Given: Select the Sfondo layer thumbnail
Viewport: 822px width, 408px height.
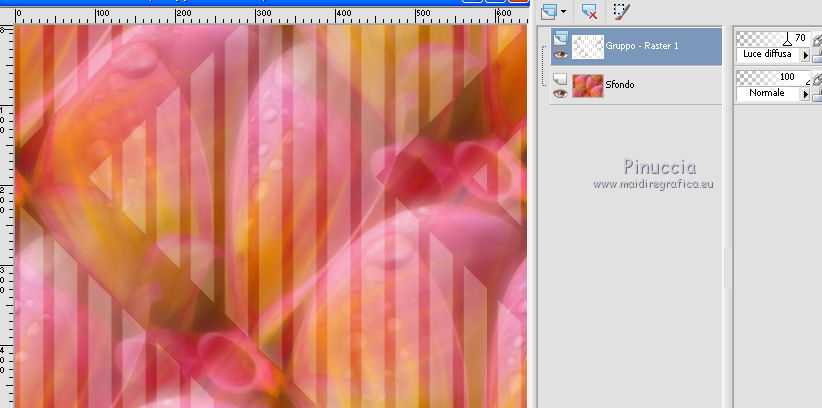Looking at the screenshot, I should tap(588, 85).
